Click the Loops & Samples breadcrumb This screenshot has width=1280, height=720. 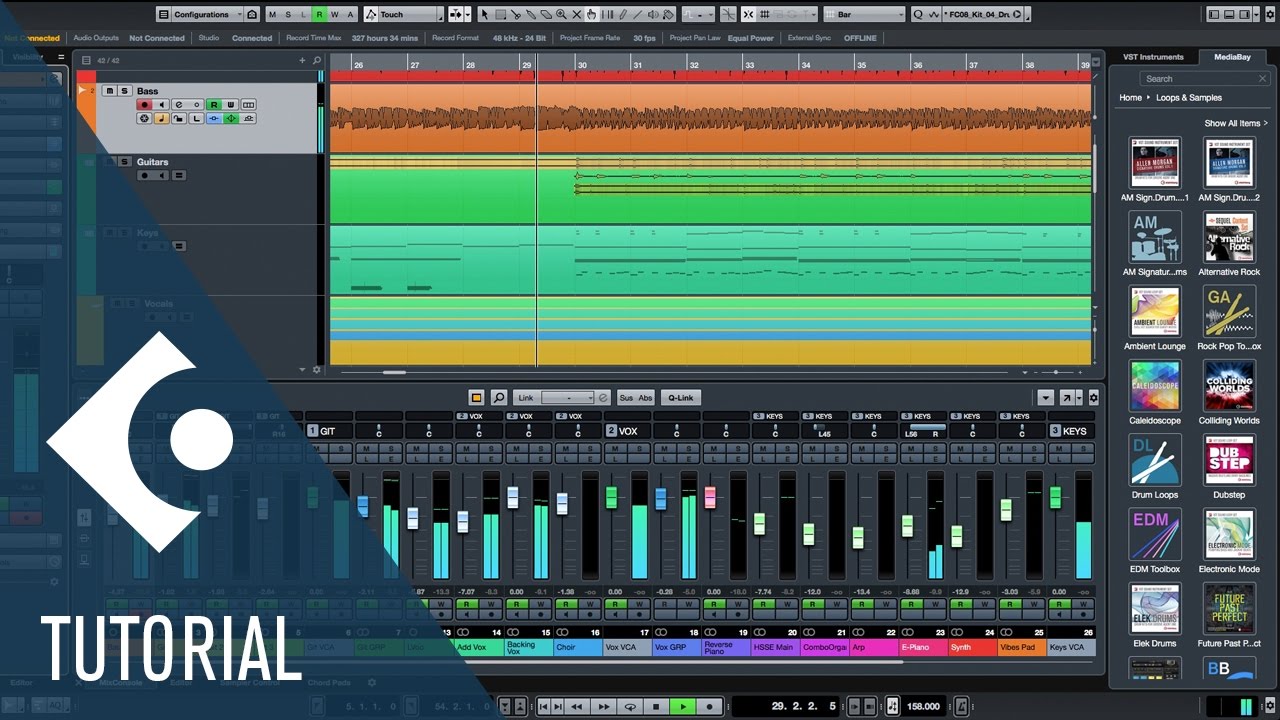pyautogui.click(x=1189, y=98)
